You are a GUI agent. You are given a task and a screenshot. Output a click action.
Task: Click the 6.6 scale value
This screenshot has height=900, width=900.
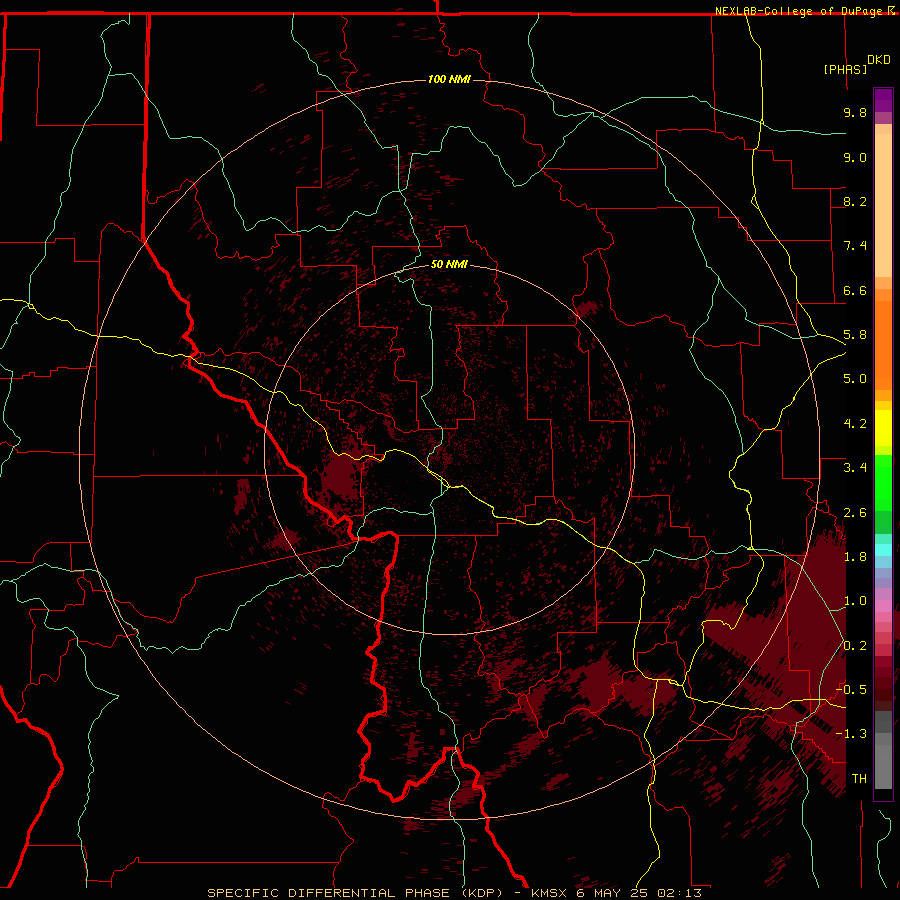(x=855, y=290)
